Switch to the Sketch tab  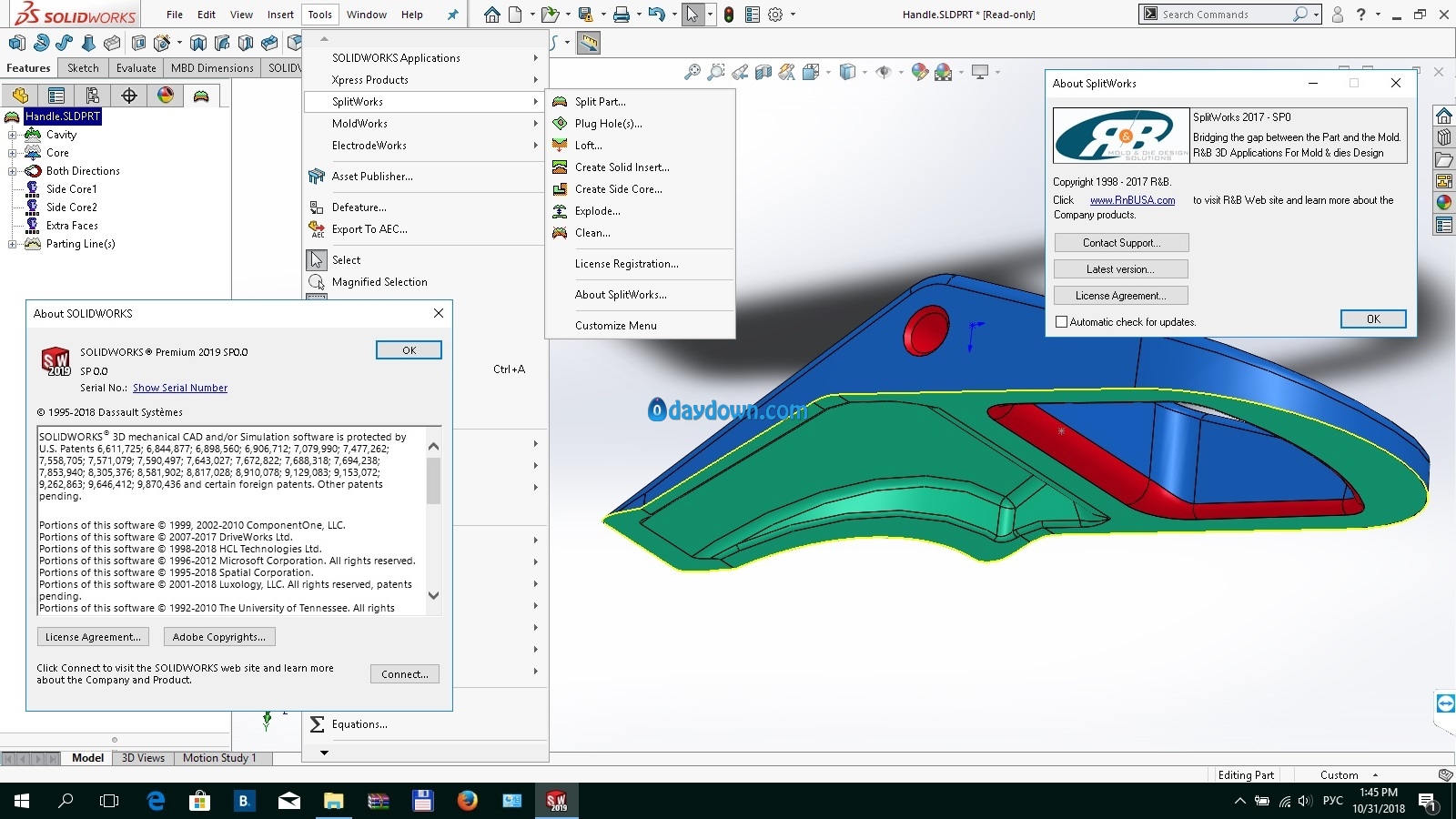83,68
